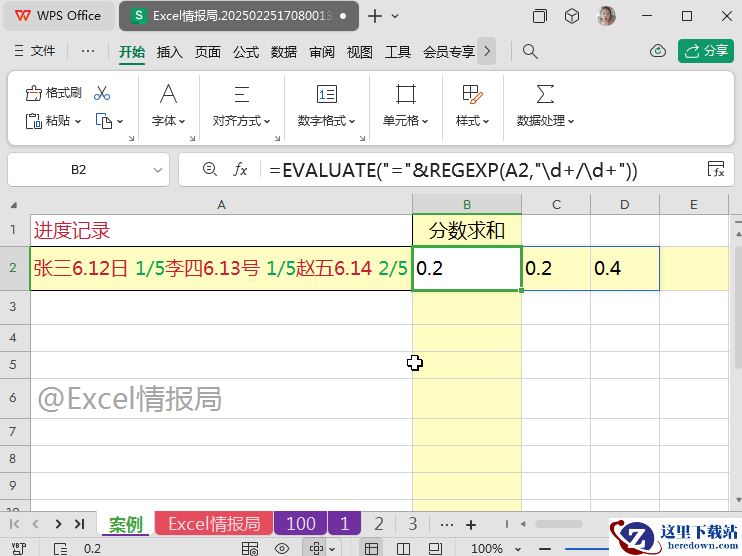The width and height of the screenshot is (742, 556).
Task: Open the Name Box dropdown arrow
Action: point(158,171)
